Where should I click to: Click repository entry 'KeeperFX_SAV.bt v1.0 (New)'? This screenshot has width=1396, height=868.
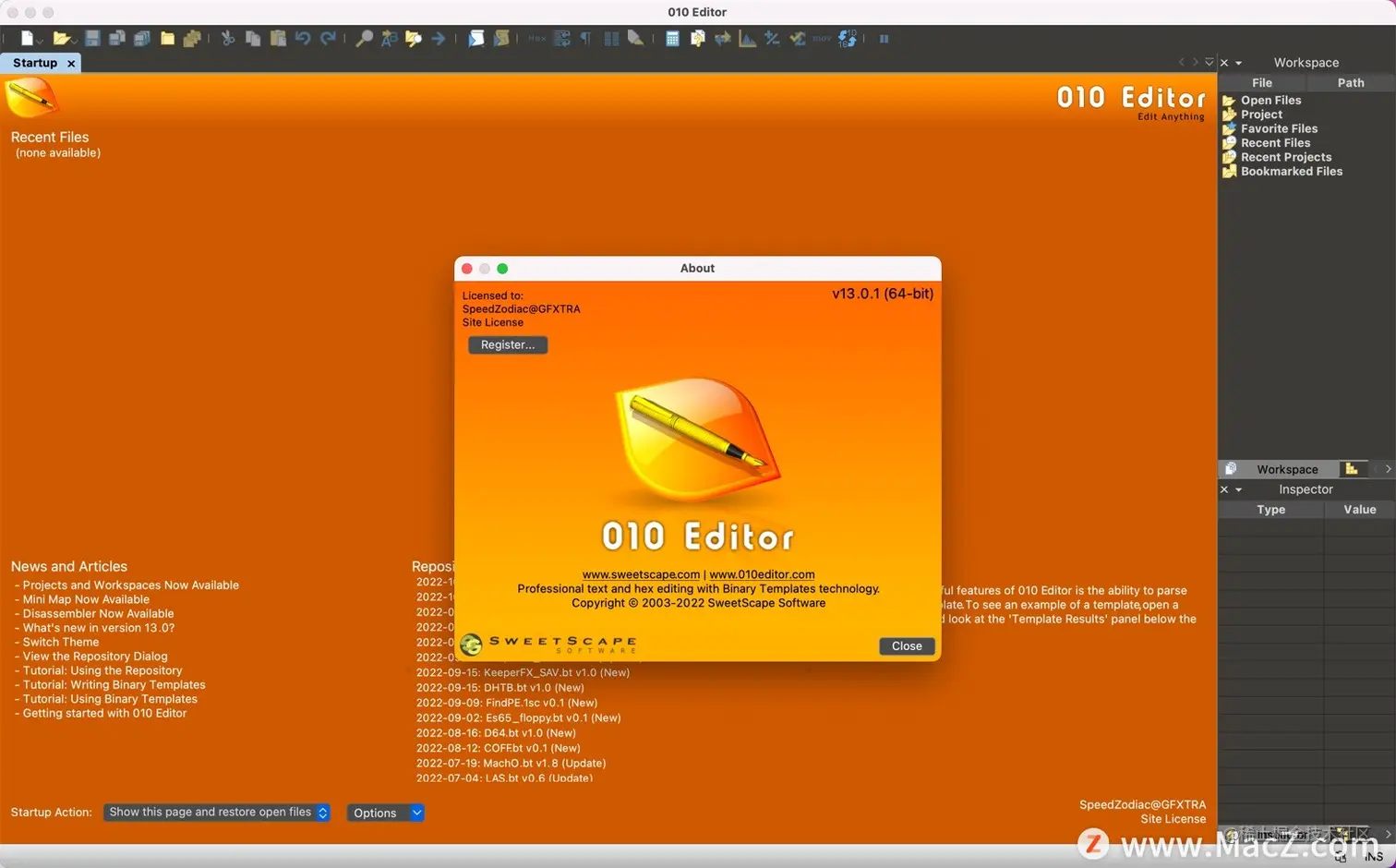523,672
